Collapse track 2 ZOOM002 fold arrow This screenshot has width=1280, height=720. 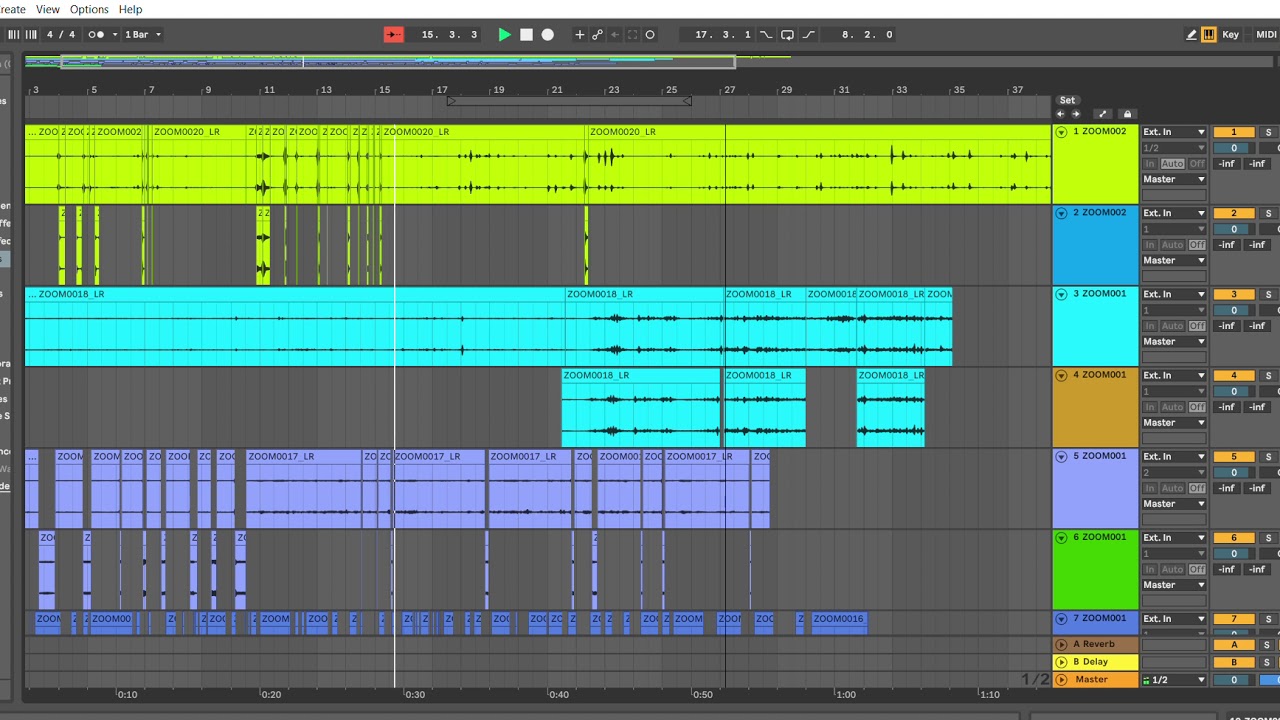1062,213
